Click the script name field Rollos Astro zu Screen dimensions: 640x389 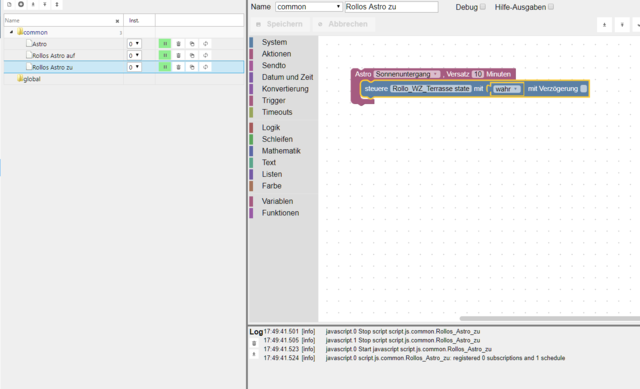click(391, 7)
